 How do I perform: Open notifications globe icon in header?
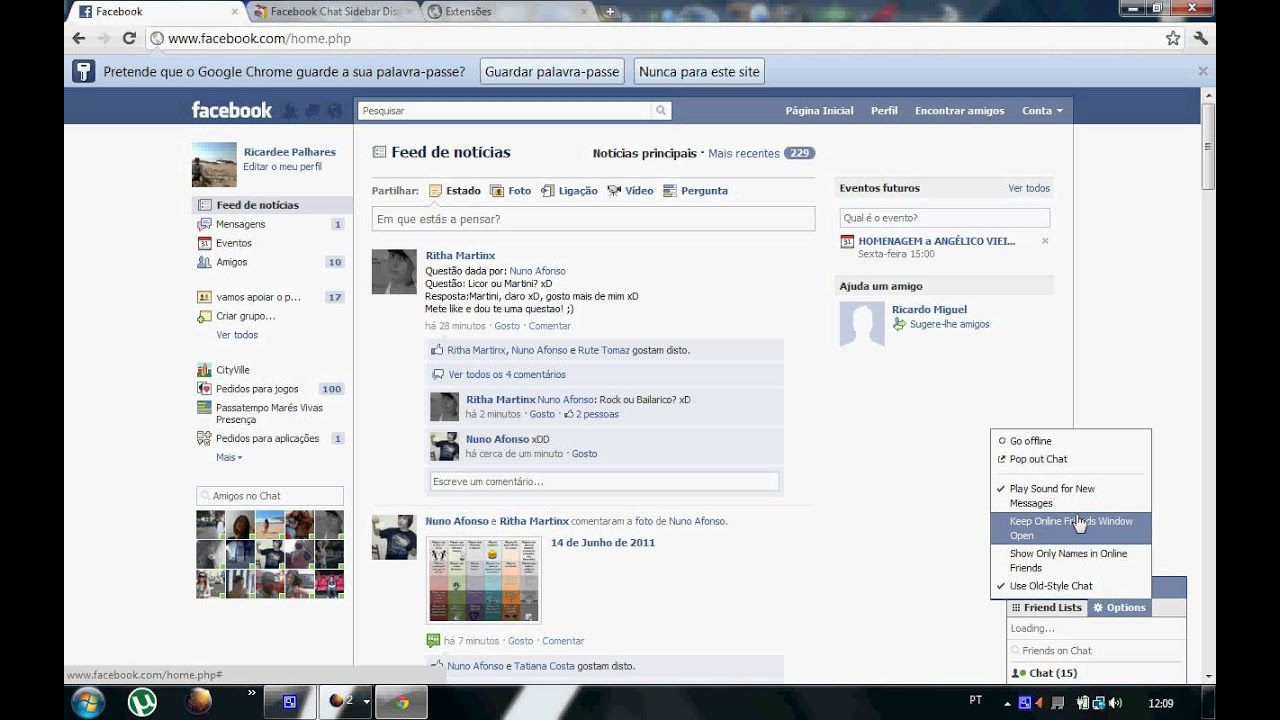(x=335, y=111)
